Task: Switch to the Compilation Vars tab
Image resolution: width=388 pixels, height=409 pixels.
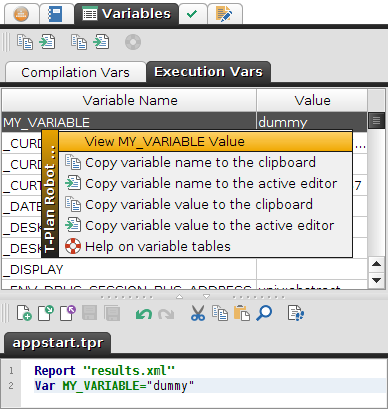Action: [76, 72]
